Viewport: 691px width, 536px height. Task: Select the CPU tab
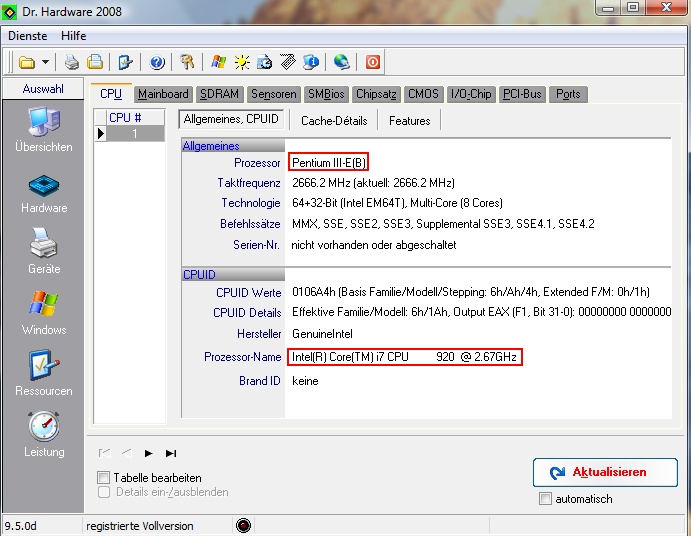click(111, 93)
